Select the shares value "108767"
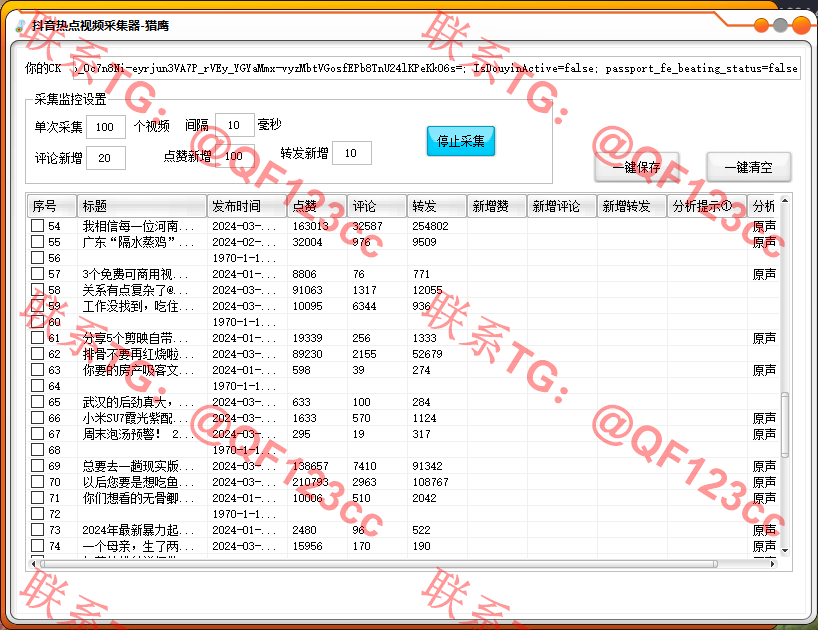Viewport: 818px width, 630px height. pyautogui.click(x=430, y=482)
